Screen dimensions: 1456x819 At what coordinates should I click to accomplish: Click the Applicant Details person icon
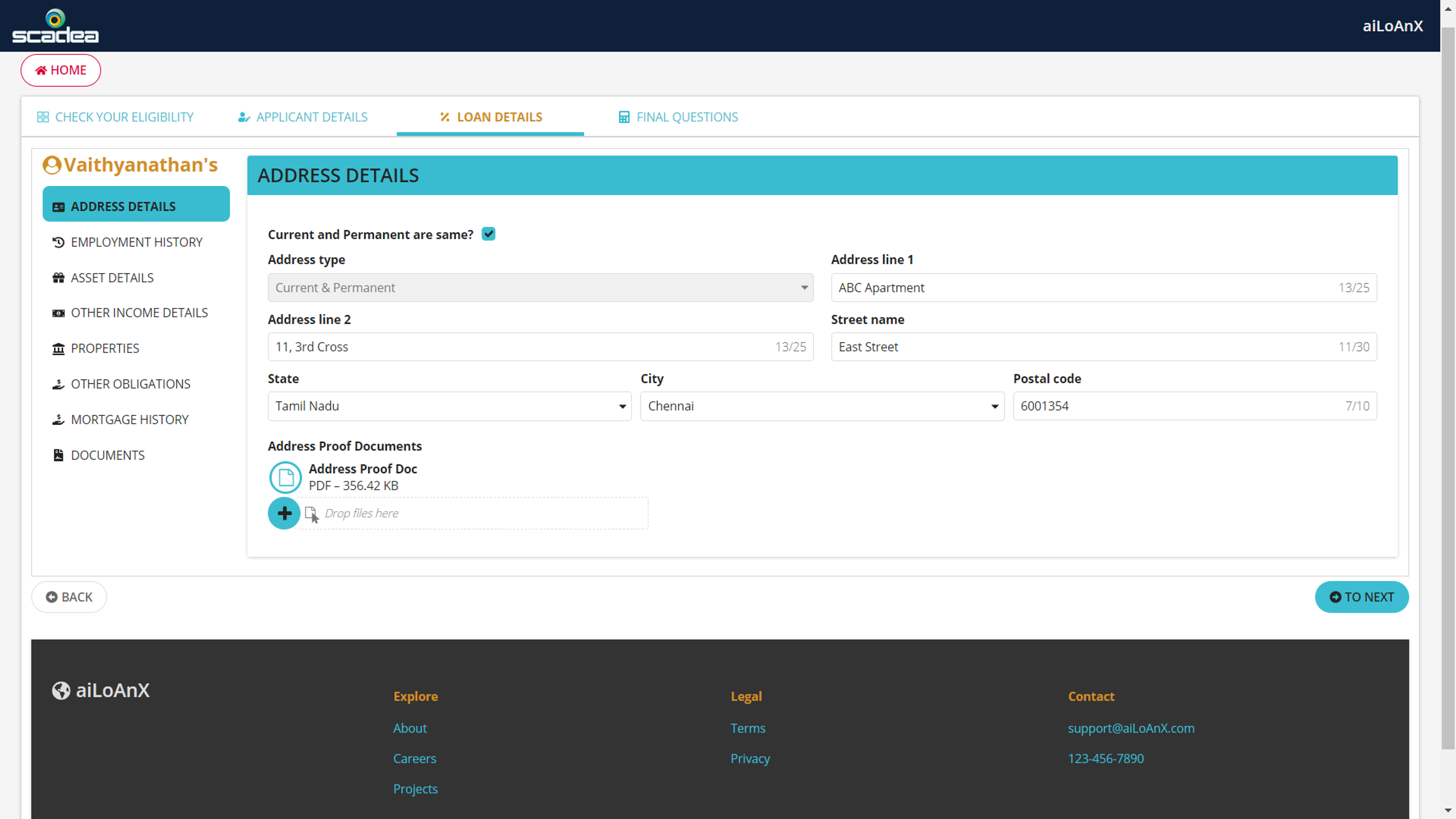point(243,117)
